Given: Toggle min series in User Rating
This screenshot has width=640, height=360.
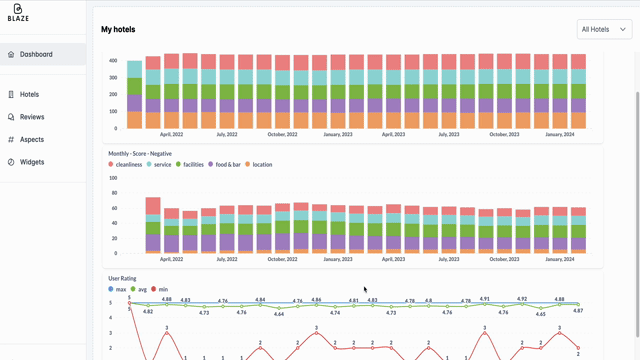Looking at the screenshot, I should click(x=159, y=289).
